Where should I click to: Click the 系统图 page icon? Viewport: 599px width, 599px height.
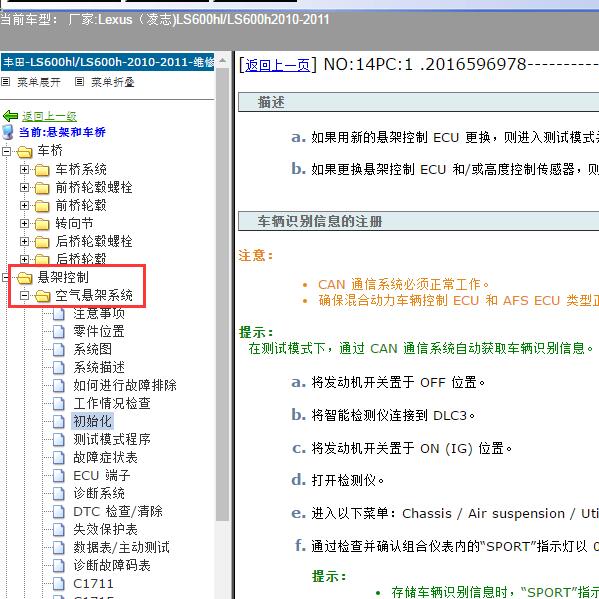(58, 349)
